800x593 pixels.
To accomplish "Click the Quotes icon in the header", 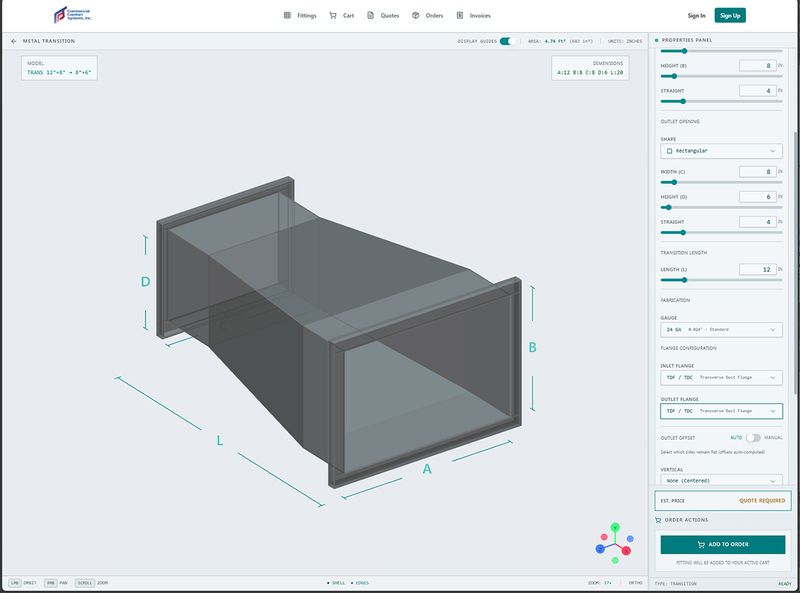I will (371, 15).
